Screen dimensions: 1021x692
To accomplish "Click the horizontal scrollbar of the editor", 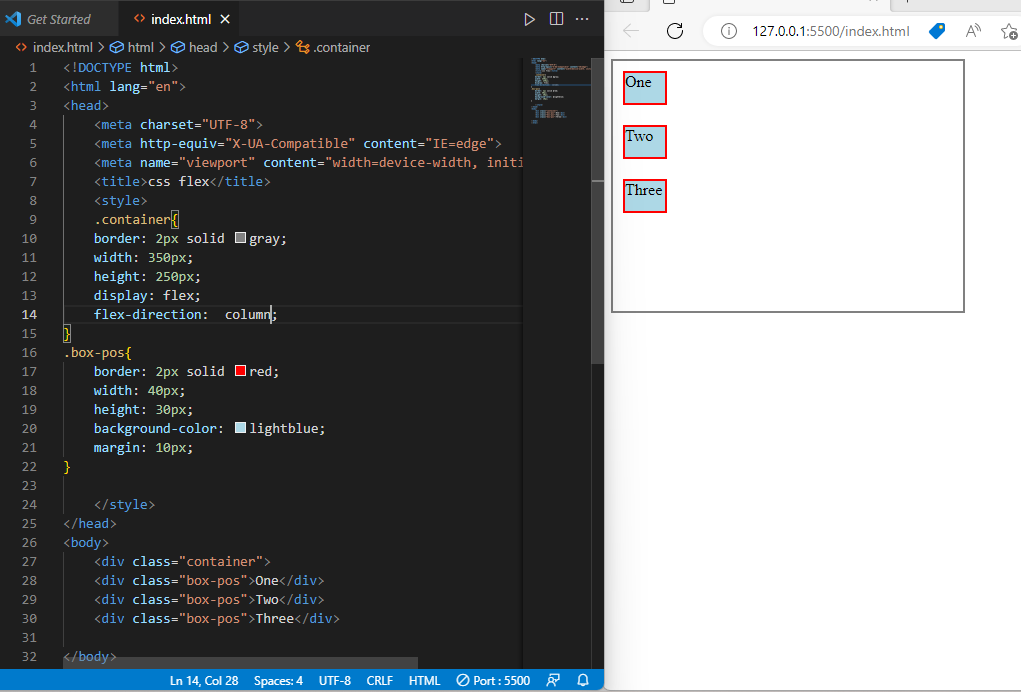I will click(240, 663).
